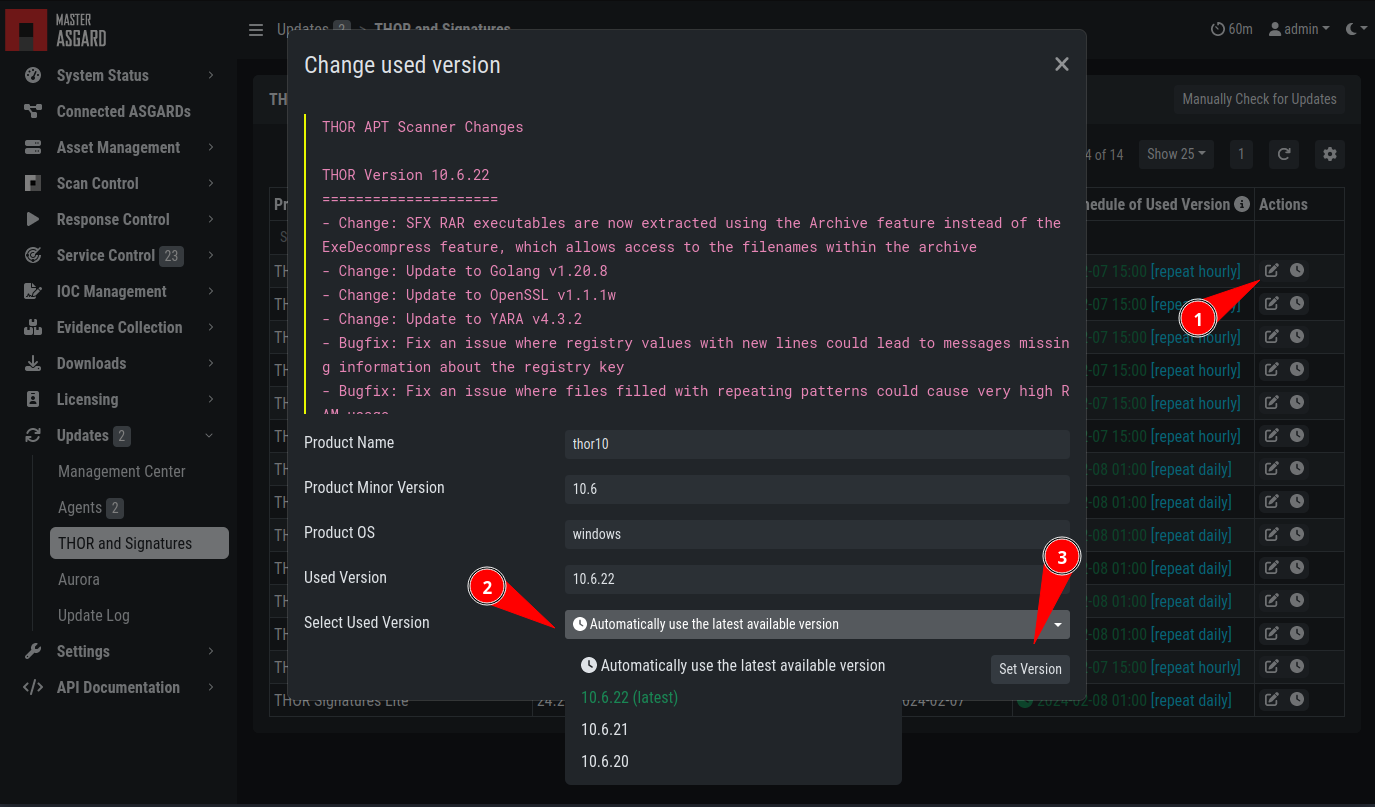The width and height of the screenshot is (1375, 807).
Task: Click the Settings wrench icon
Action: 33,651
